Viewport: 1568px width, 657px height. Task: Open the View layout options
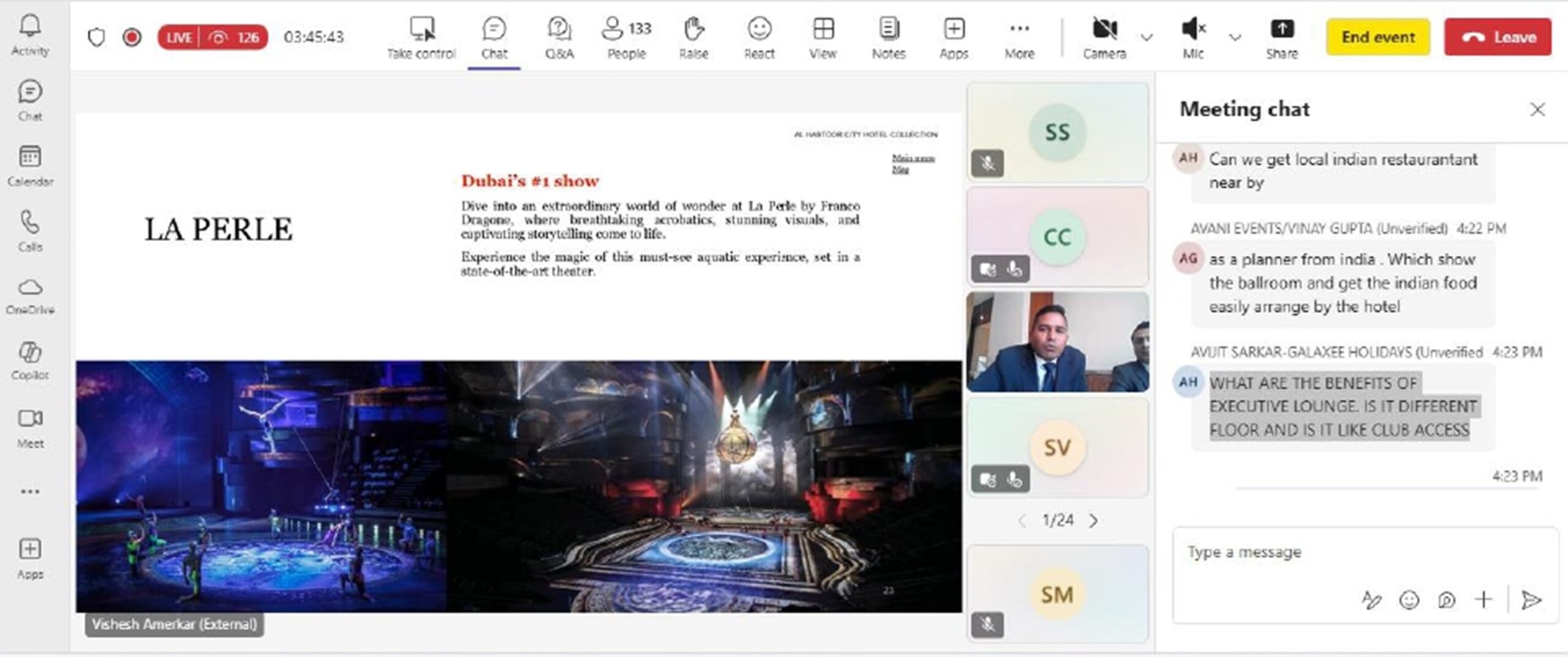[823, 38]
